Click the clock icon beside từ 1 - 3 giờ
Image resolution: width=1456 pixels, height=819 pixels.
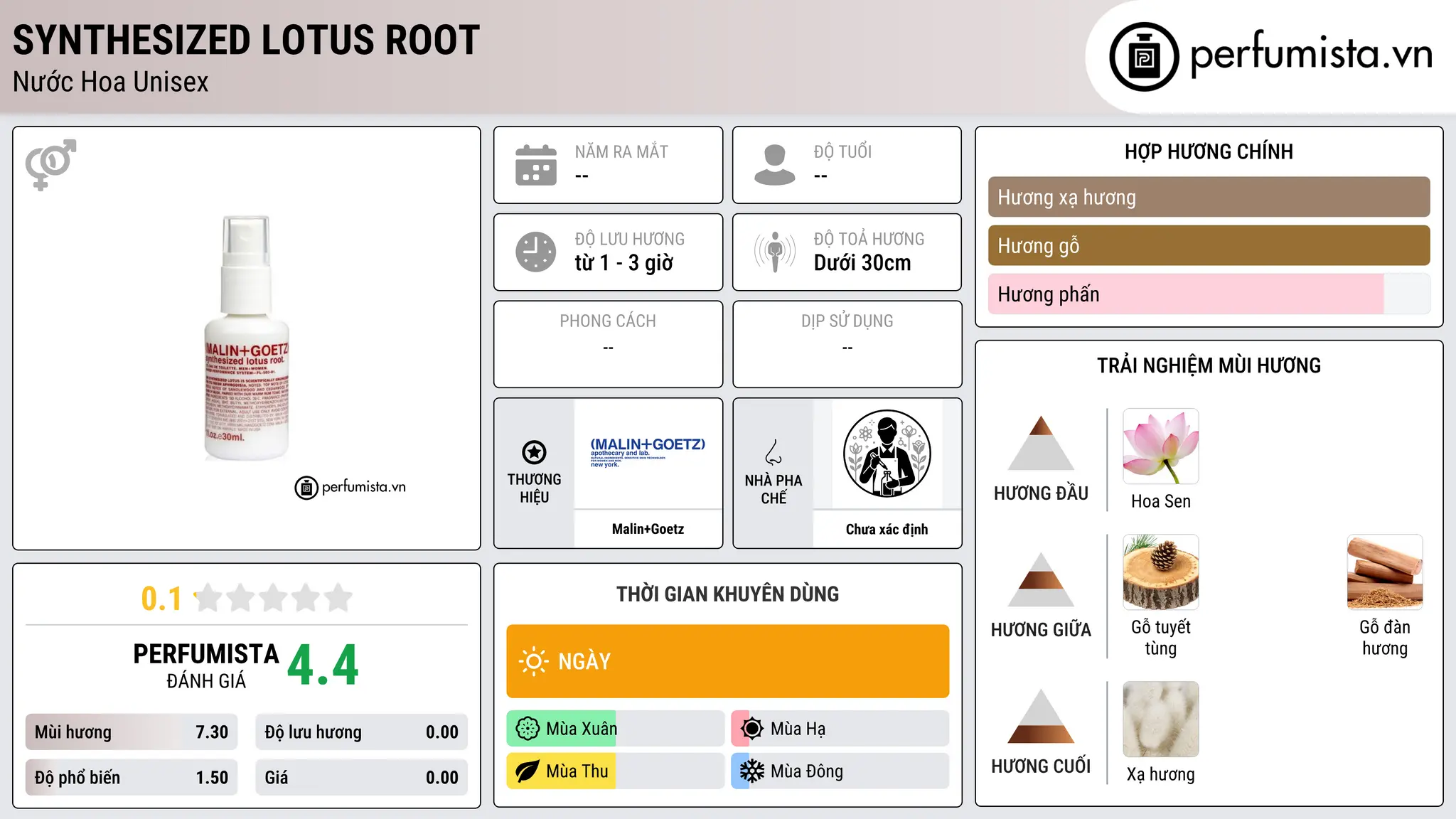pyautogui.click(x=536, y=252)
